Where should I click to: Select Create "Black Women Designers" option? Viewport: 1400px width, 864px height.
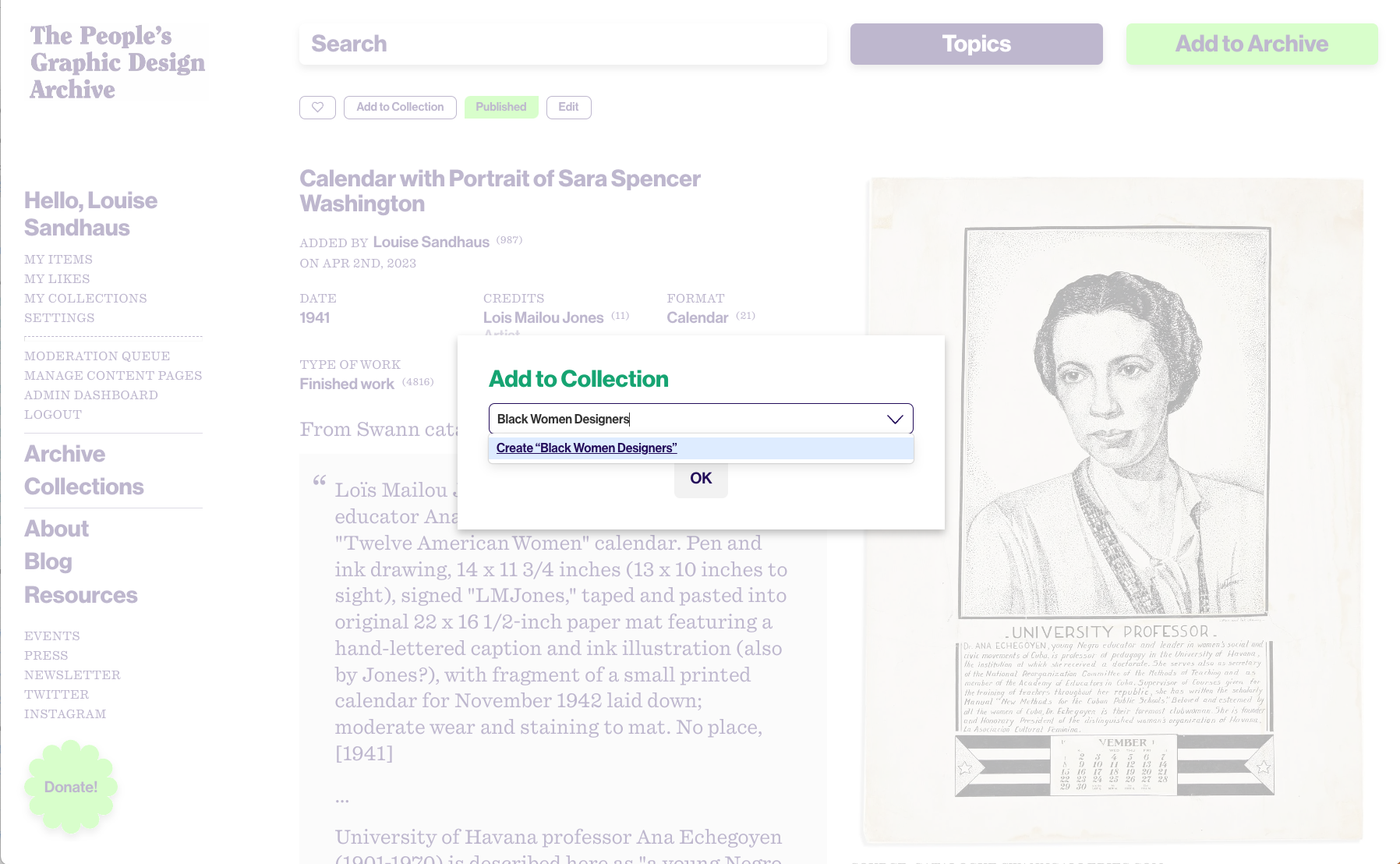(586, 448)
